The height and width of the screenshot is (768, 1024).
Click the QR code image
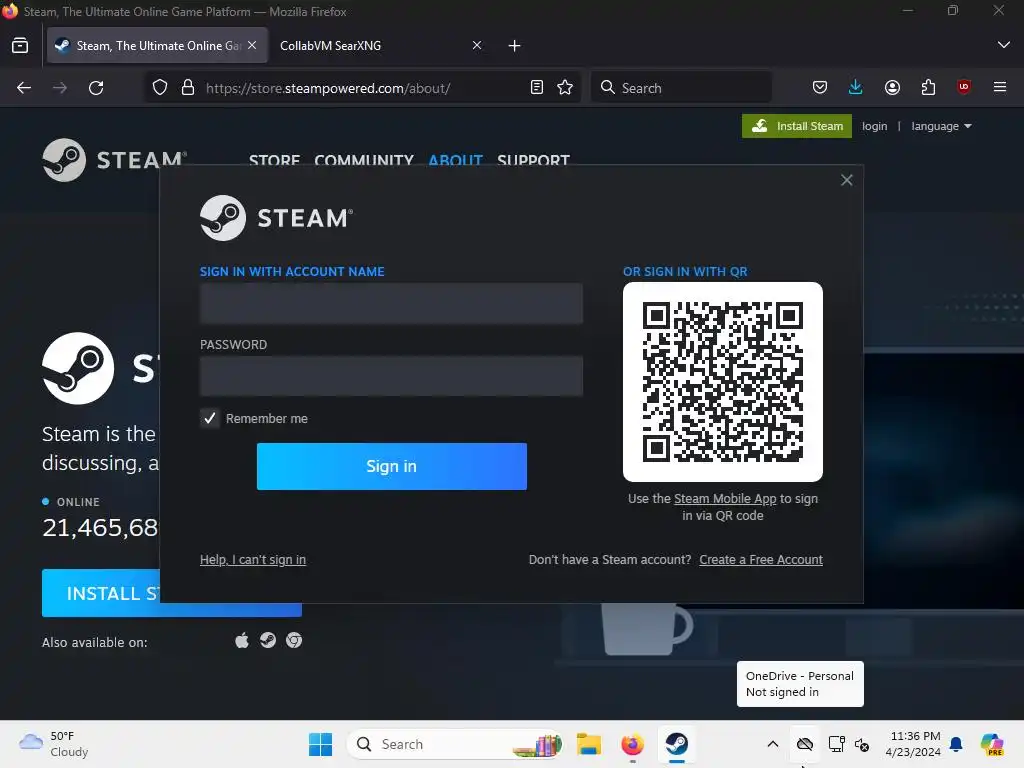(x=723, y=382)
